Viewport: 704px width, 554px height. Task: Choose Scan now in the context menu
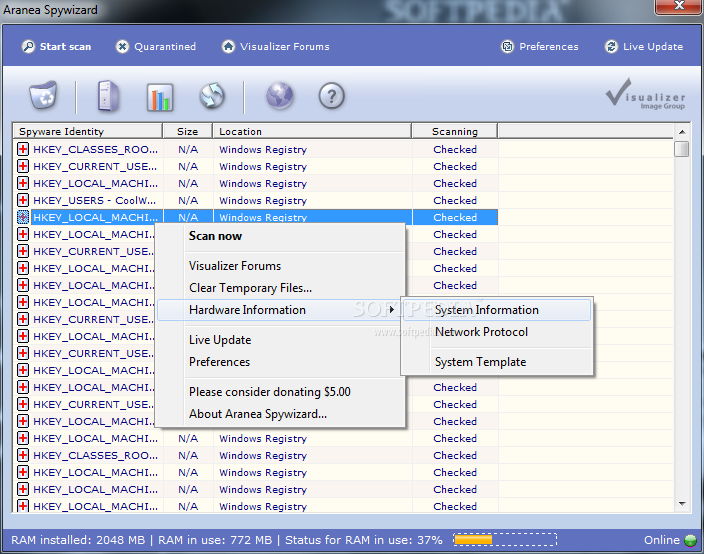(280, 236)
